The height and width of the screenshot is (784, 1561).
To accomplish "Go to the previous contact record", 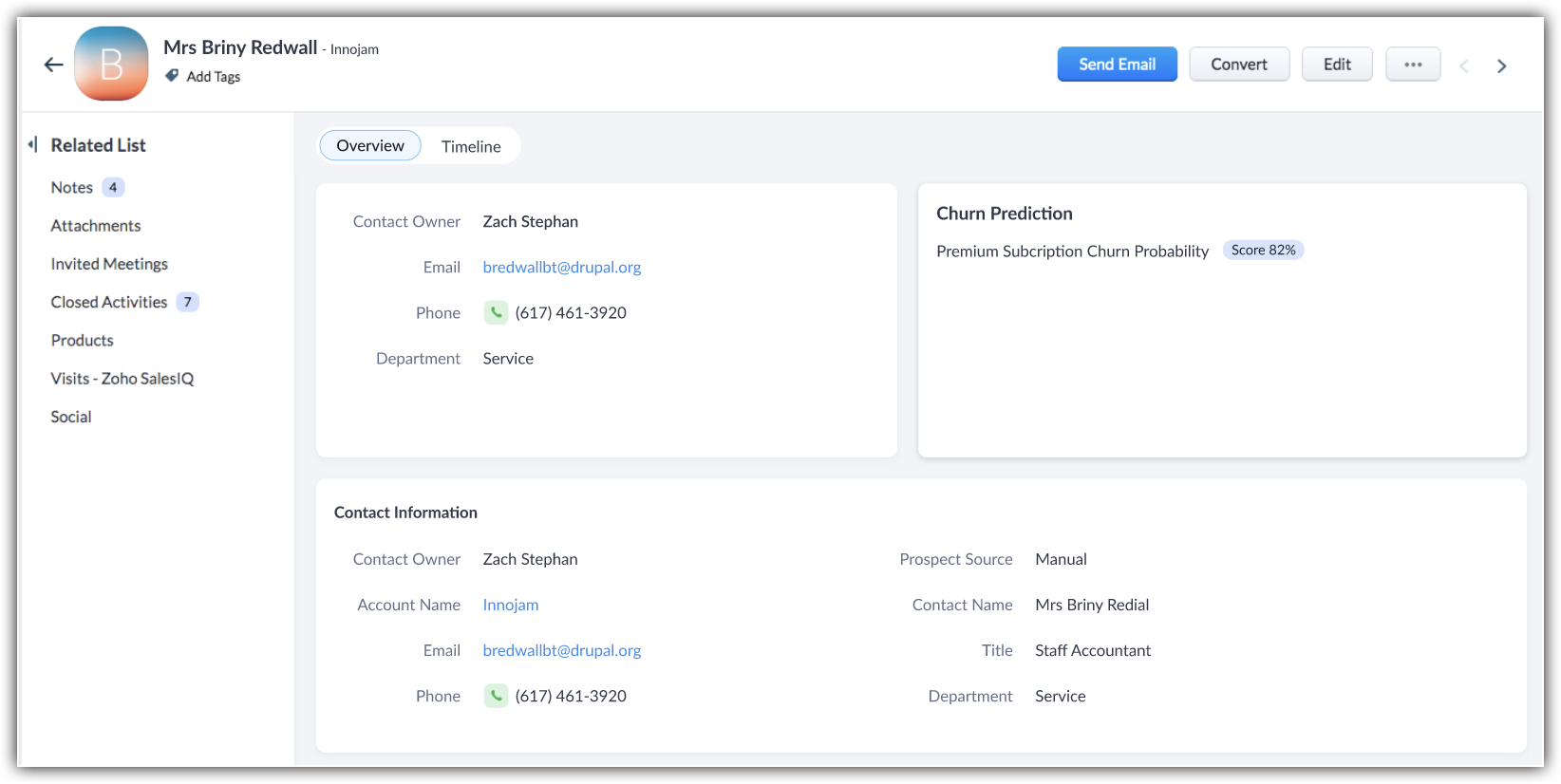I will (x=1463, y=65).
